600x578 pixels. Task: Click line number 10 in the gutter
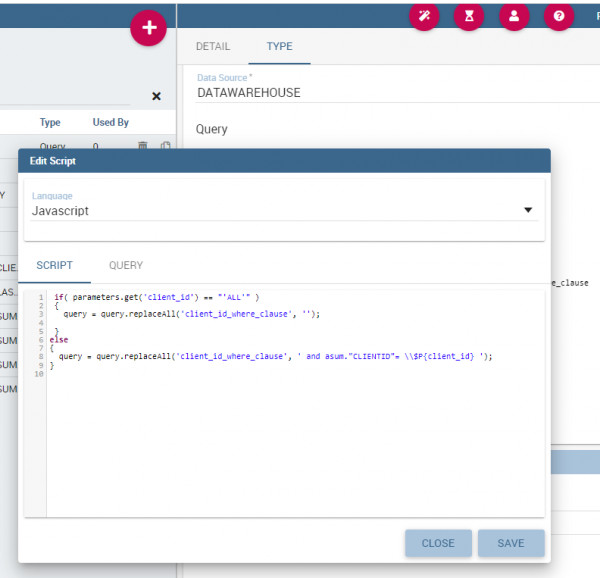point(39,374)
